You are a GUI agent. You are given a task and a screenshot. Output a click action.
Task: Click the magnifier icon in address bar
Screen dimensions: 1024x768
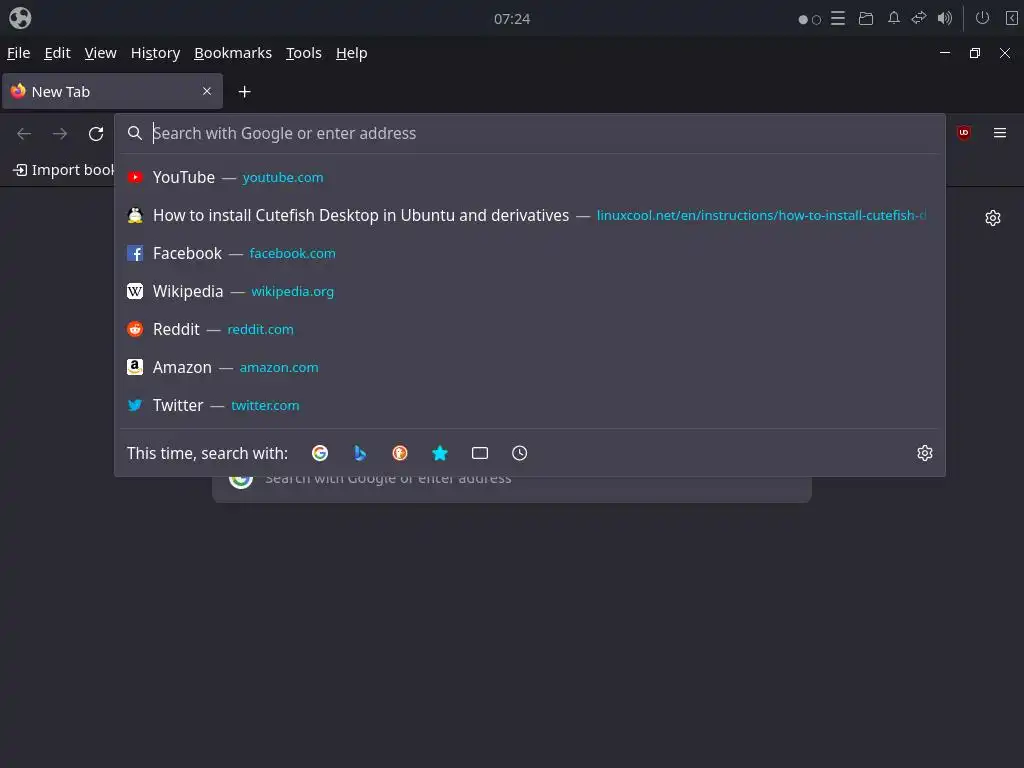pos(135,133)
